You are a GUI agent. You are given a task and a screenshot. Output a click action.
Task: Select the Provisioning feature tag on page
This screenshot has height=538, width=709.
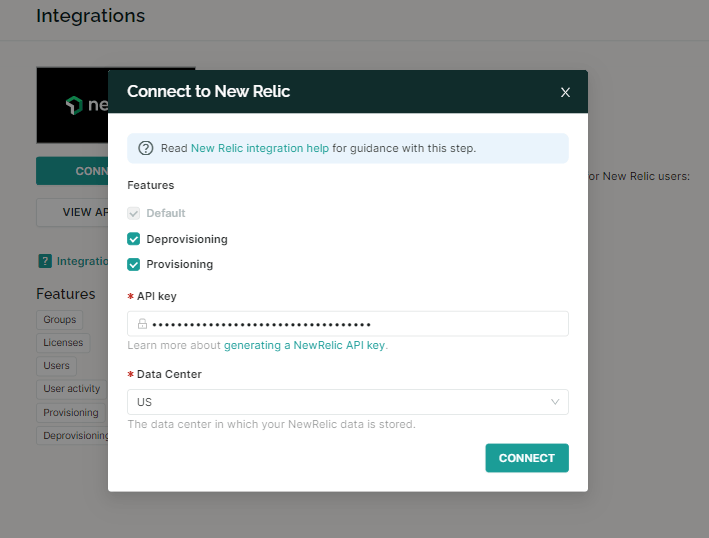point(71,413)
